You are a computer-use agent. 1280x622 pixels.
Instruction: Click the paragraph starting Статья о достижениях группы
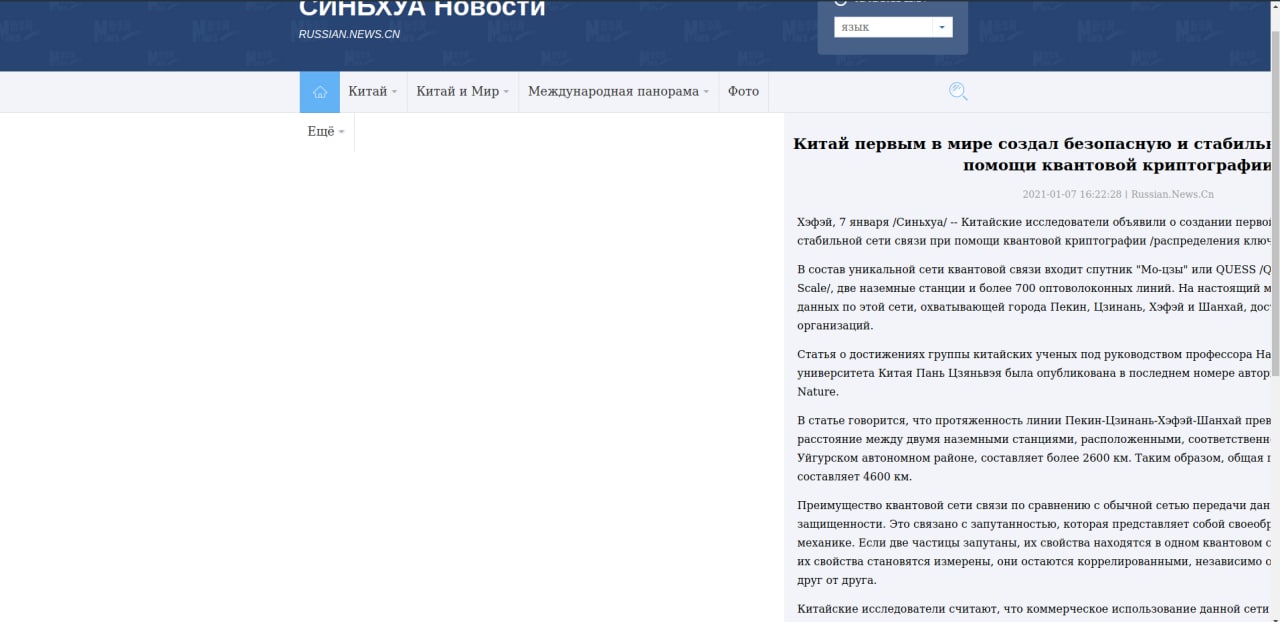point(1034,373)
